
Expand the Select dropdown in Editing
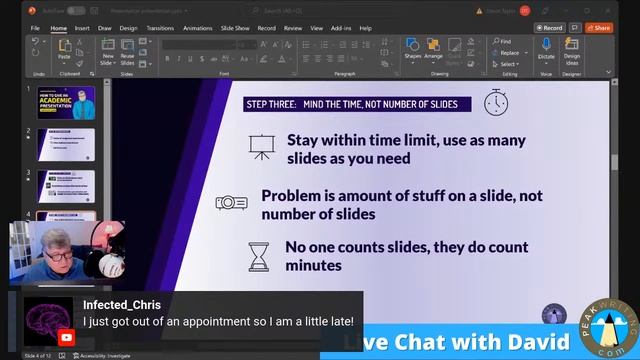pos(506,64)
